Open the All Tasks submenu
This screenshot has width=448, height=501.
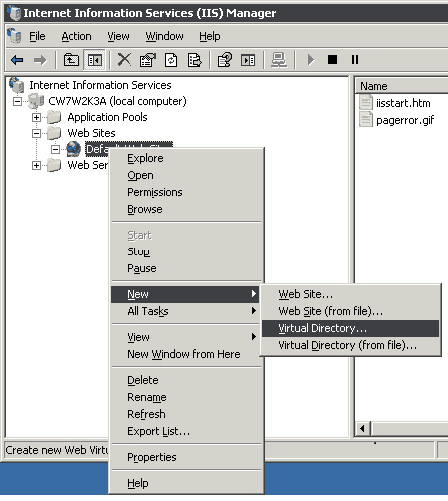[185, 311]
